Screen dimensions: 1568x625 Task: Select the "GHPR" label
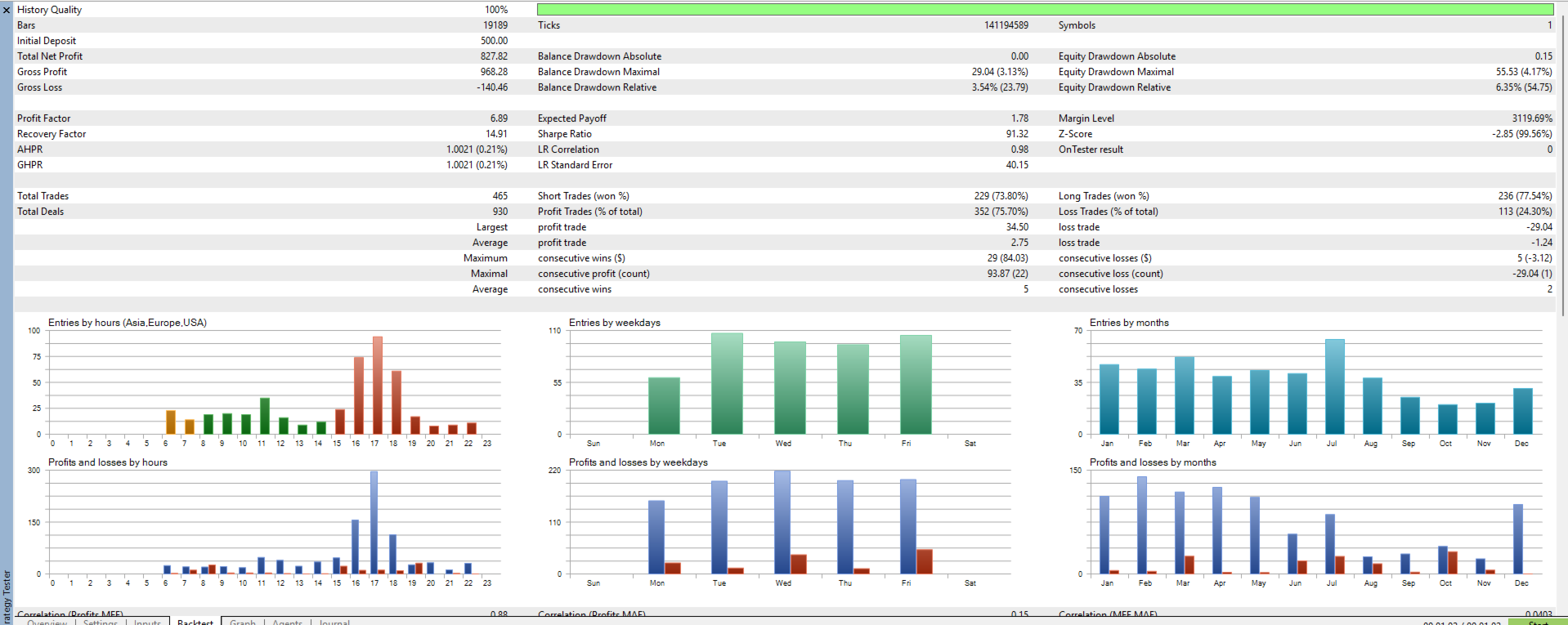(29, 165)
